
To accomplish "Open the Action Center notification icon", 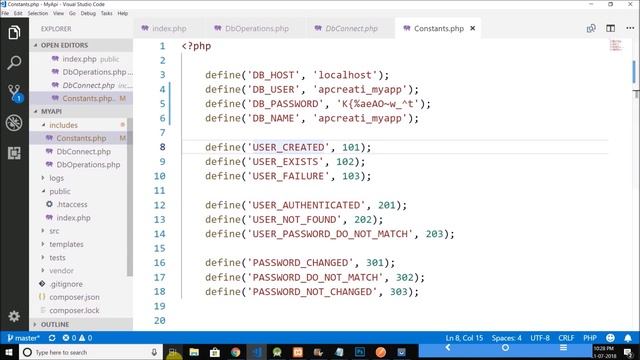I will 628,352.
